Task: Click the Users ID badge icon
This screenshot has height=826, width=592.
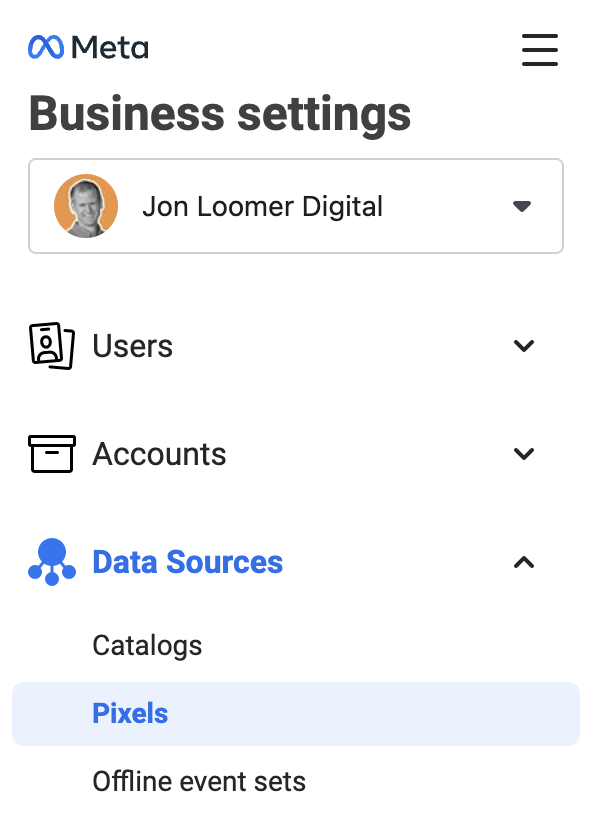Action: [52, 346]
